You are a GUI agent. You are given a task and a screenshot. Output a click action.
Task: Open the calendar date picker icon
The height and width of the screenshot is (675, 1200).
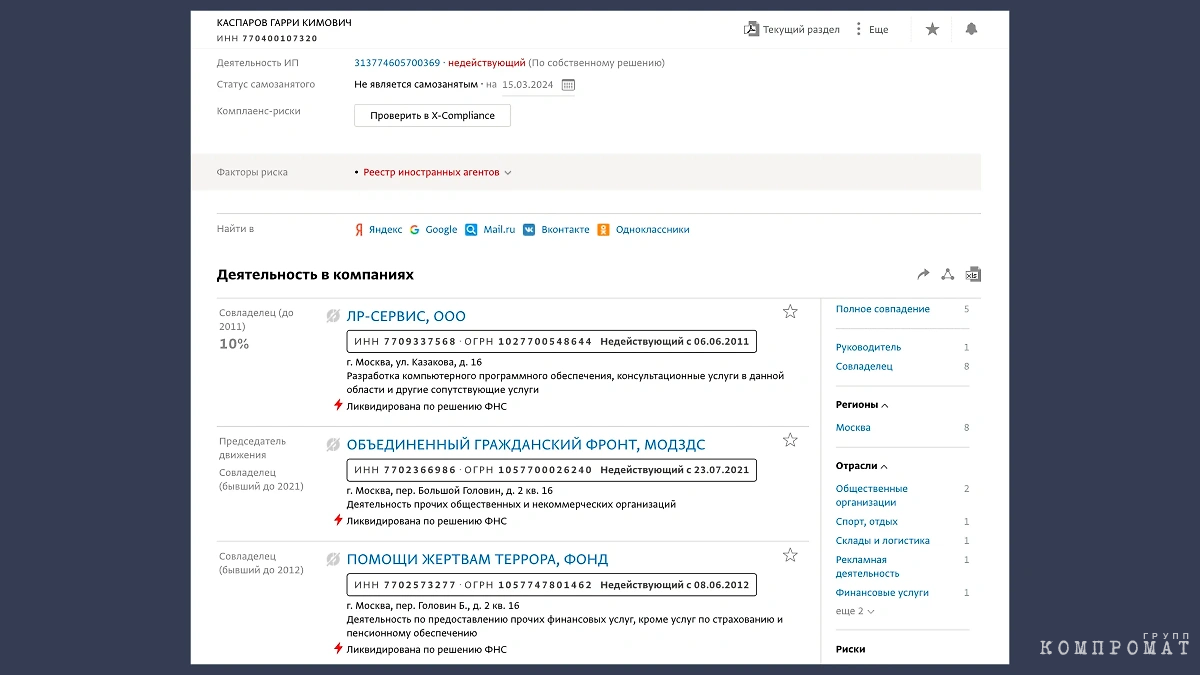pyautogui.click(x=568, y=85)
